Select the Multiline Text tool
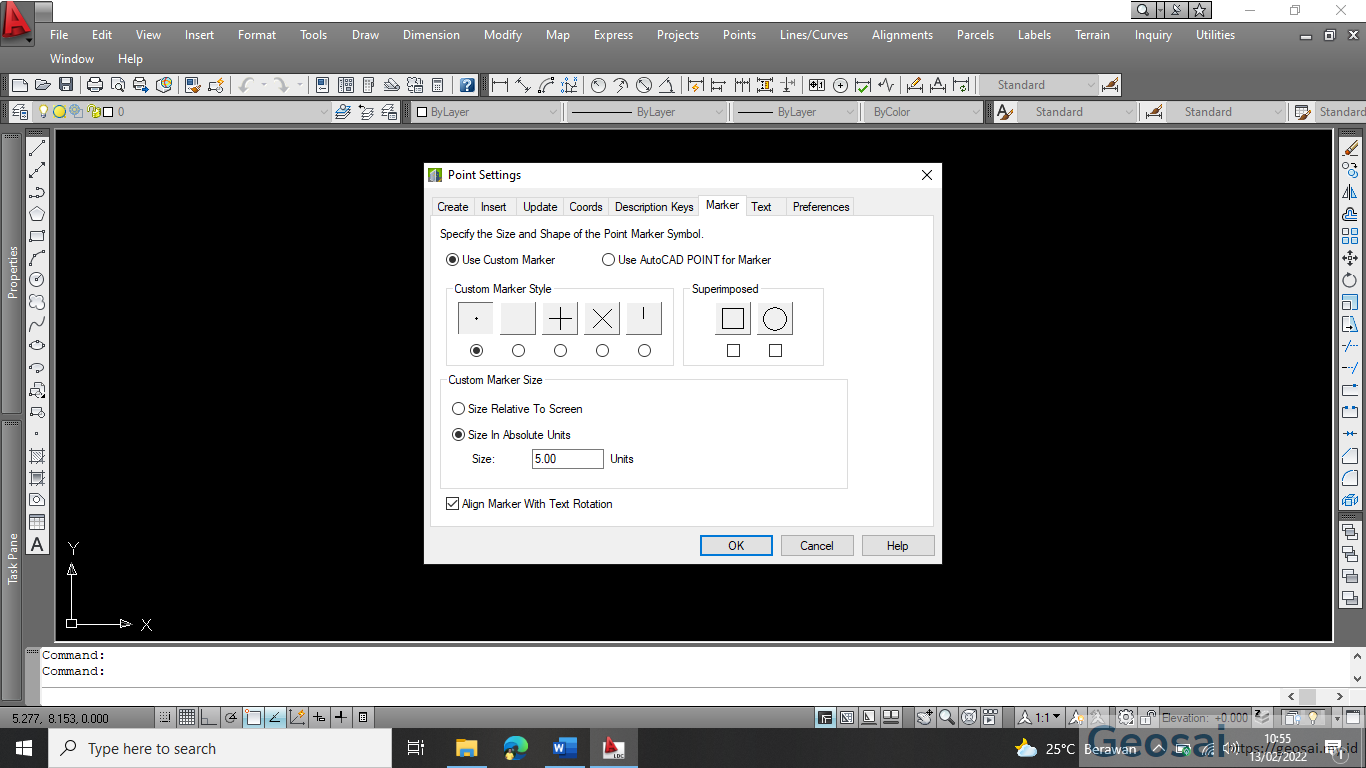This screenshot has width=1366, height=768. click(37, 545)
